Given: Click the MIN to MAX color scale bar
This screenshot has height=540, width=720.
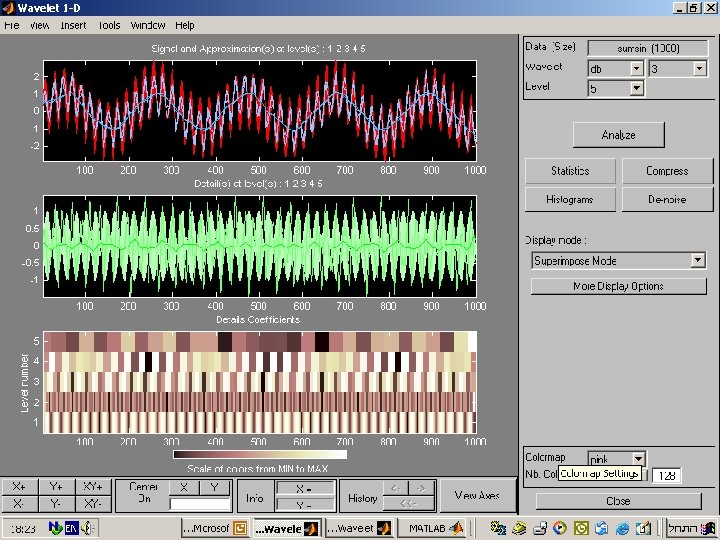Looking at the screenshot, I should click(260, 454).
